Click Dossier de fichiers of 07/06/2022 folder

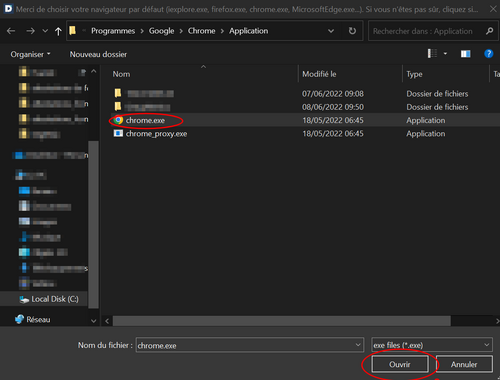click(x=437, y=94)
